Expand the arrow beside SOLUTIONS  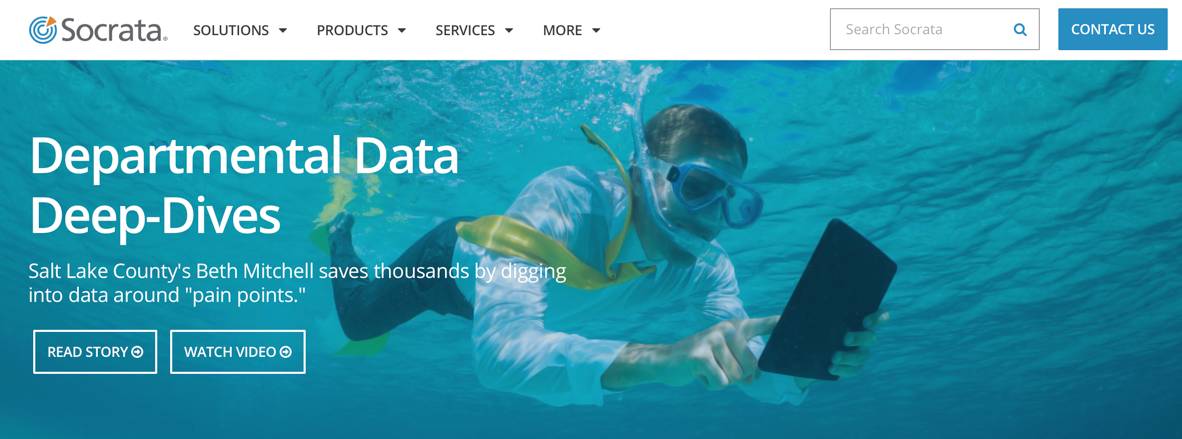click(283, 31)
